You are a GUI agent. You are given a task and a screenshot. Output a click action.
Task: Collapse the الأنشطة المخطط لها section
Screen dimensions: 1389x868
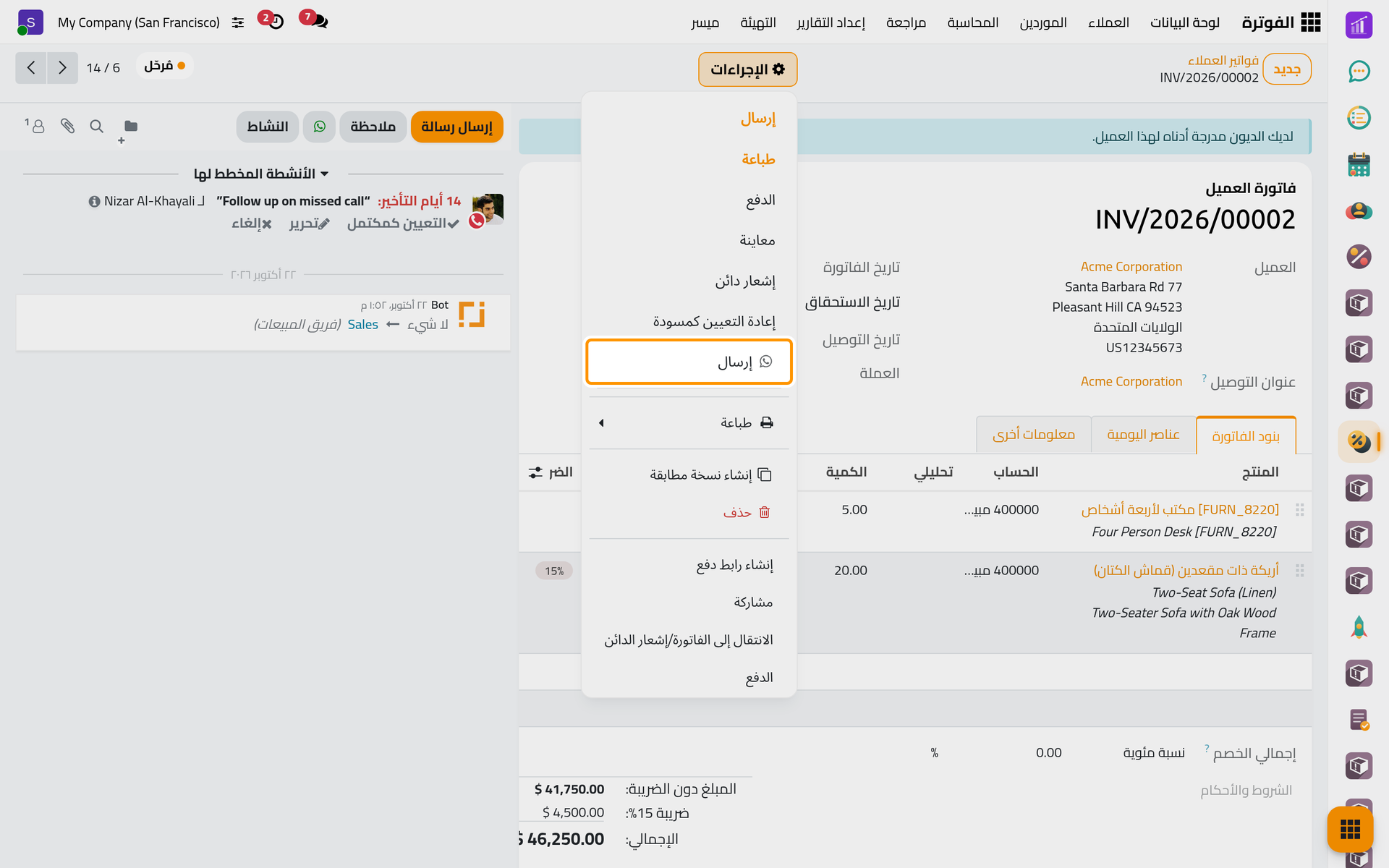262,174
